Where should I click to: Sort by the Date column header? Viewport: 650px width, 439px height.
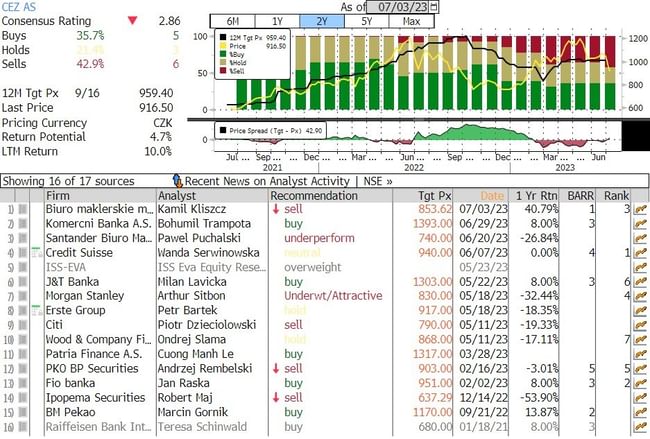(x=492, y=195)
